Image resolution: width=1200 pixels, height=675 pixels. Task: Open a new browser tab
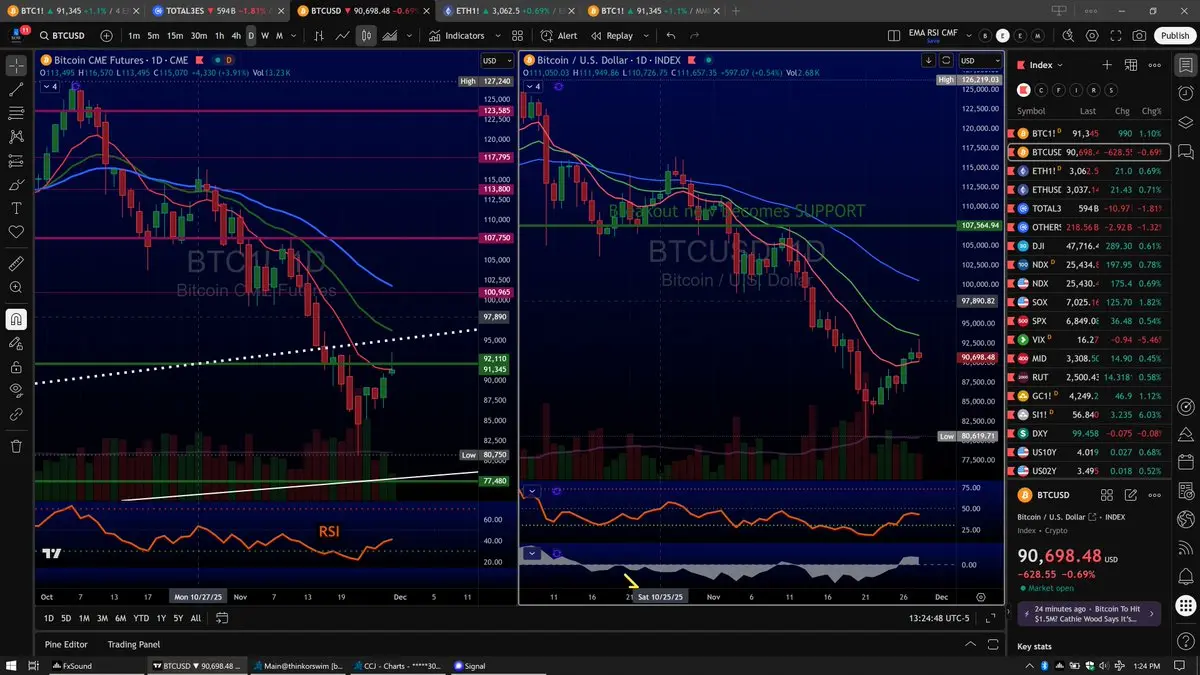(737, 10)
